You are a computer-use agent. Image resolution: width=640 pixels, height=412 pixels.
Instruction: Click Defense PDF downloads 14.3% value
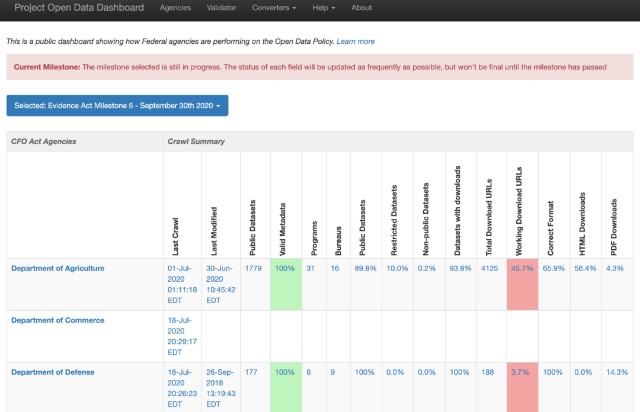617,372
